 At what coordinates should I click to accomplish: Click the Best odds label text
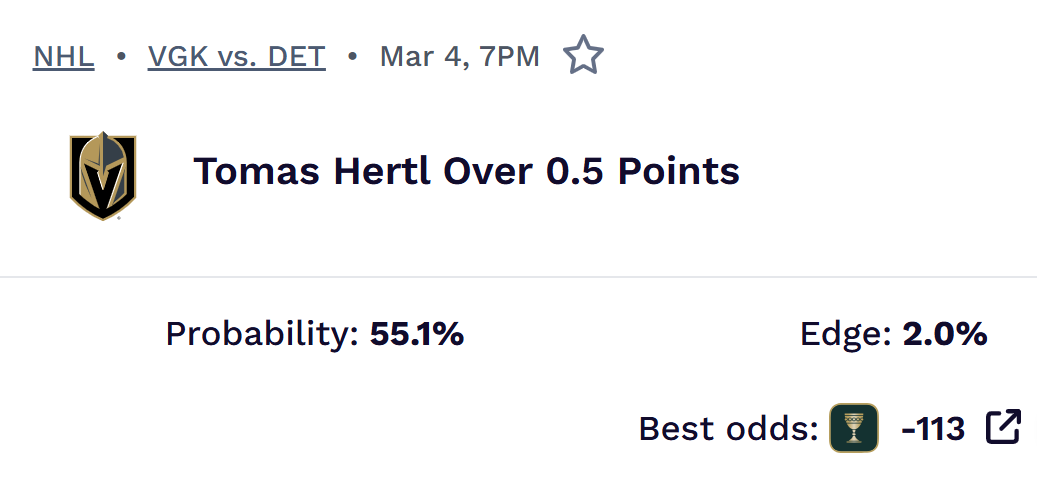(x=728, y=429)
